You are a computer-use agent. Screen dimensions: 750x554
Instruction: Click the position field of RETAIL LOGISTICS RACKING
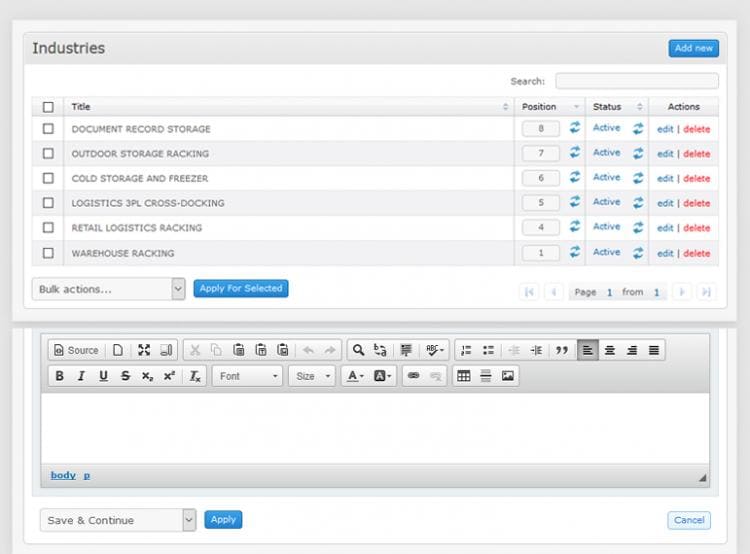(541, 228)
